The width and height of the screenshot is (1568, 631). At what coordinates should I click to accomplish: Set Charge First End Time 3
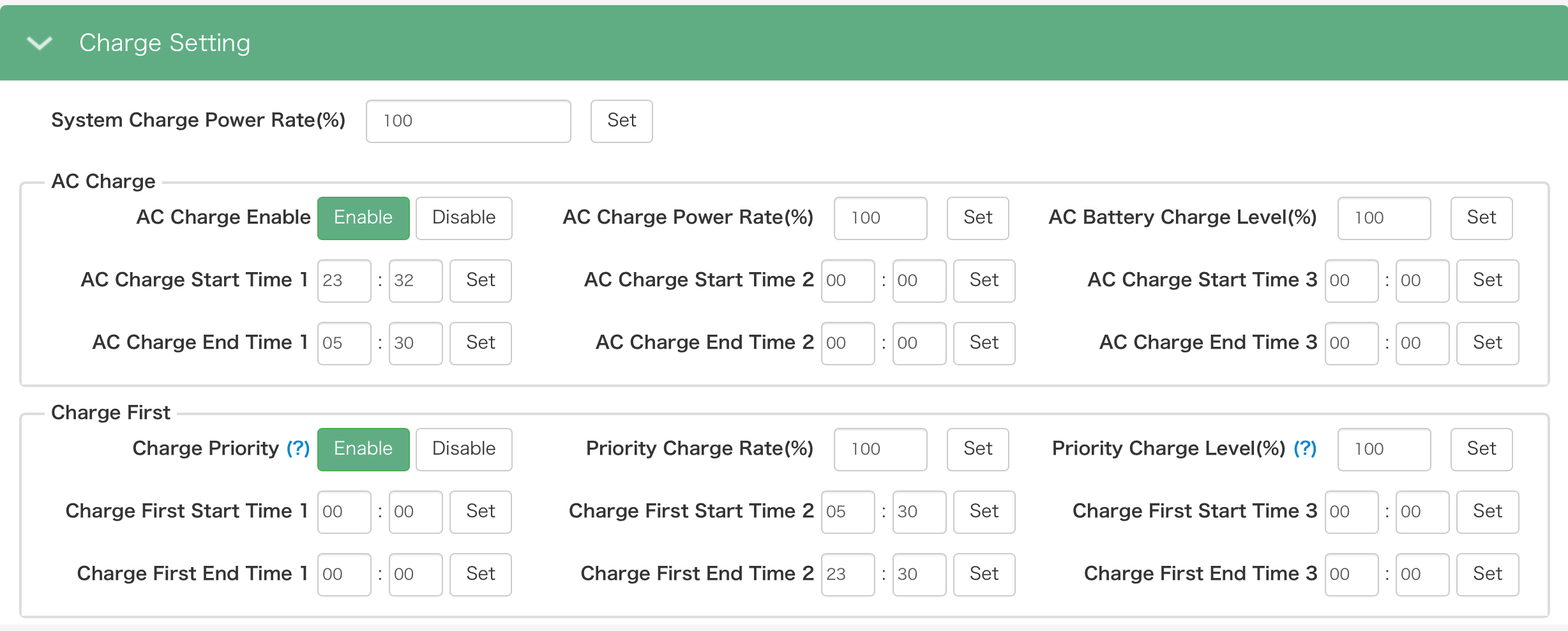coord(1488,574)
